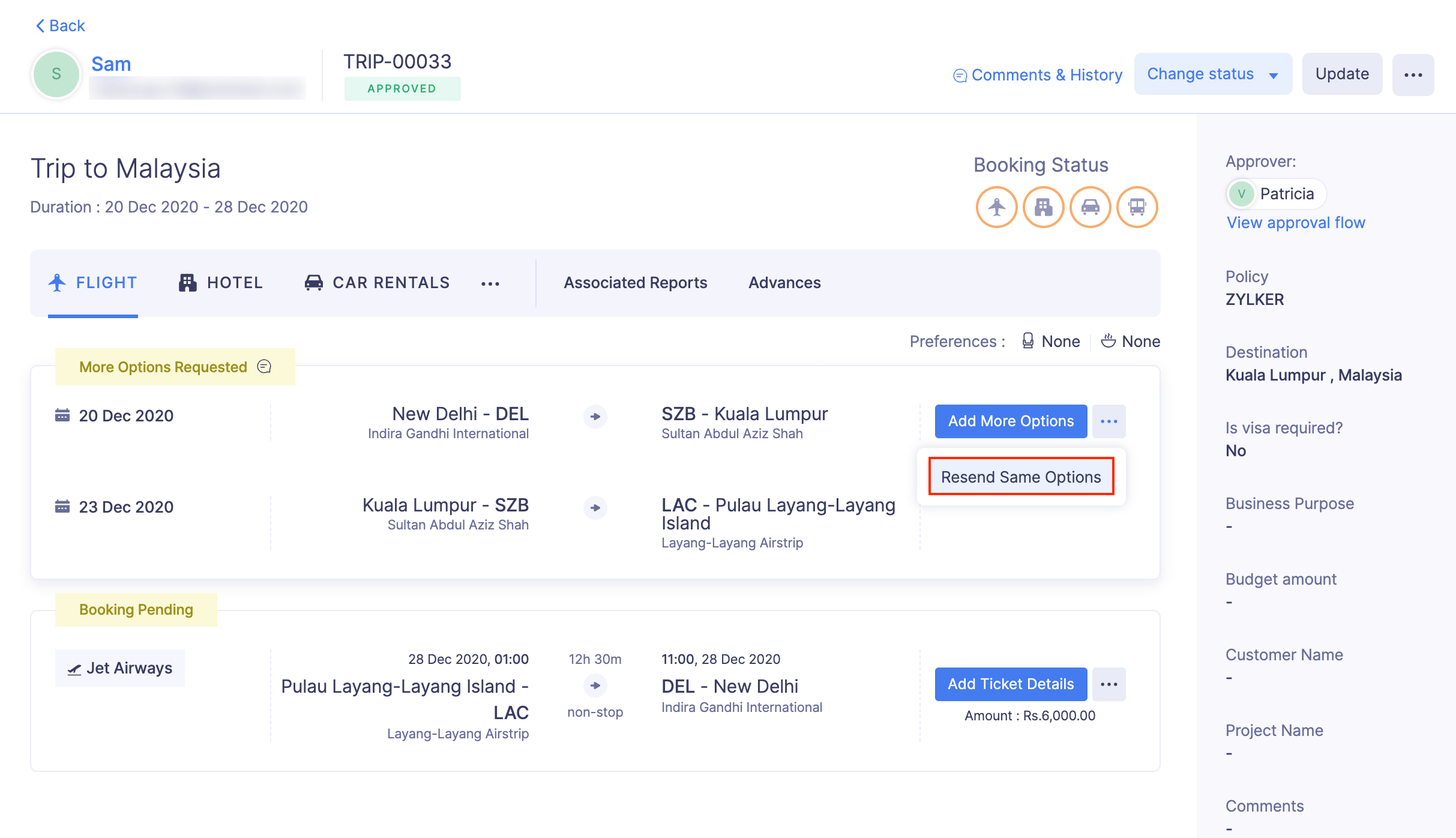Click the Add Ticket Details button
The image size is (1456, 838).
[x=1011, y=684]
